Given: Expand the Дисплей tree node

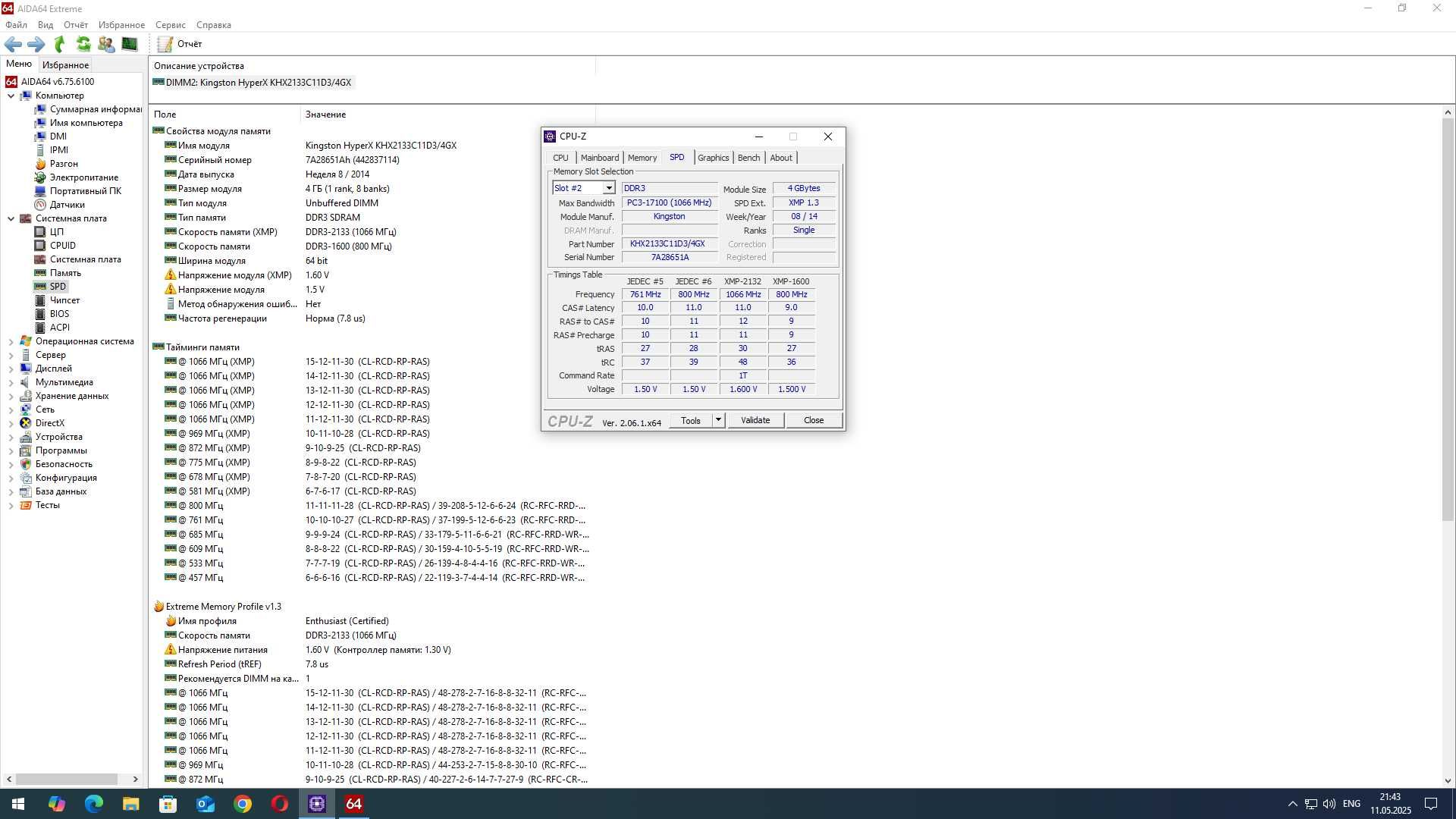Looking at the screenshot, I should pyautogui.click(x=11, y=369).
